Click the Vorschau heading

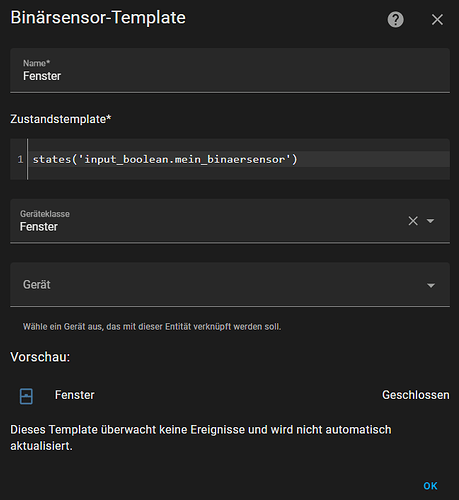coord(40,357)
